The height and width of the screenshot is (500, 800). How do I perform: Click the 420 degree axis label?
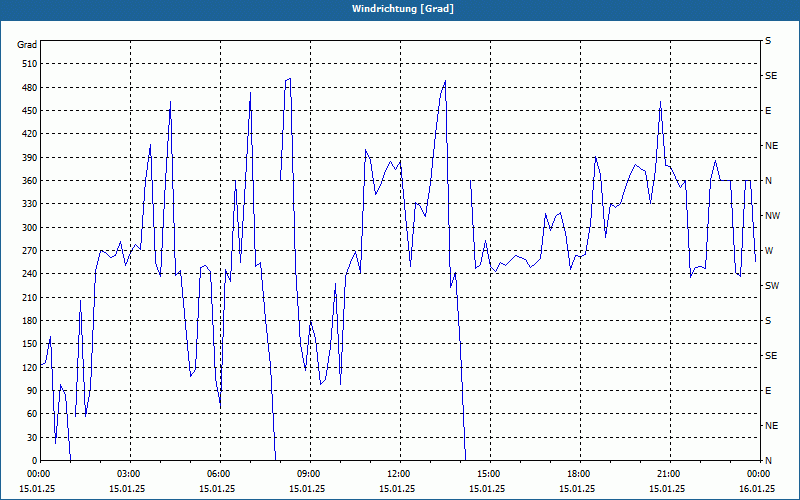30,134
